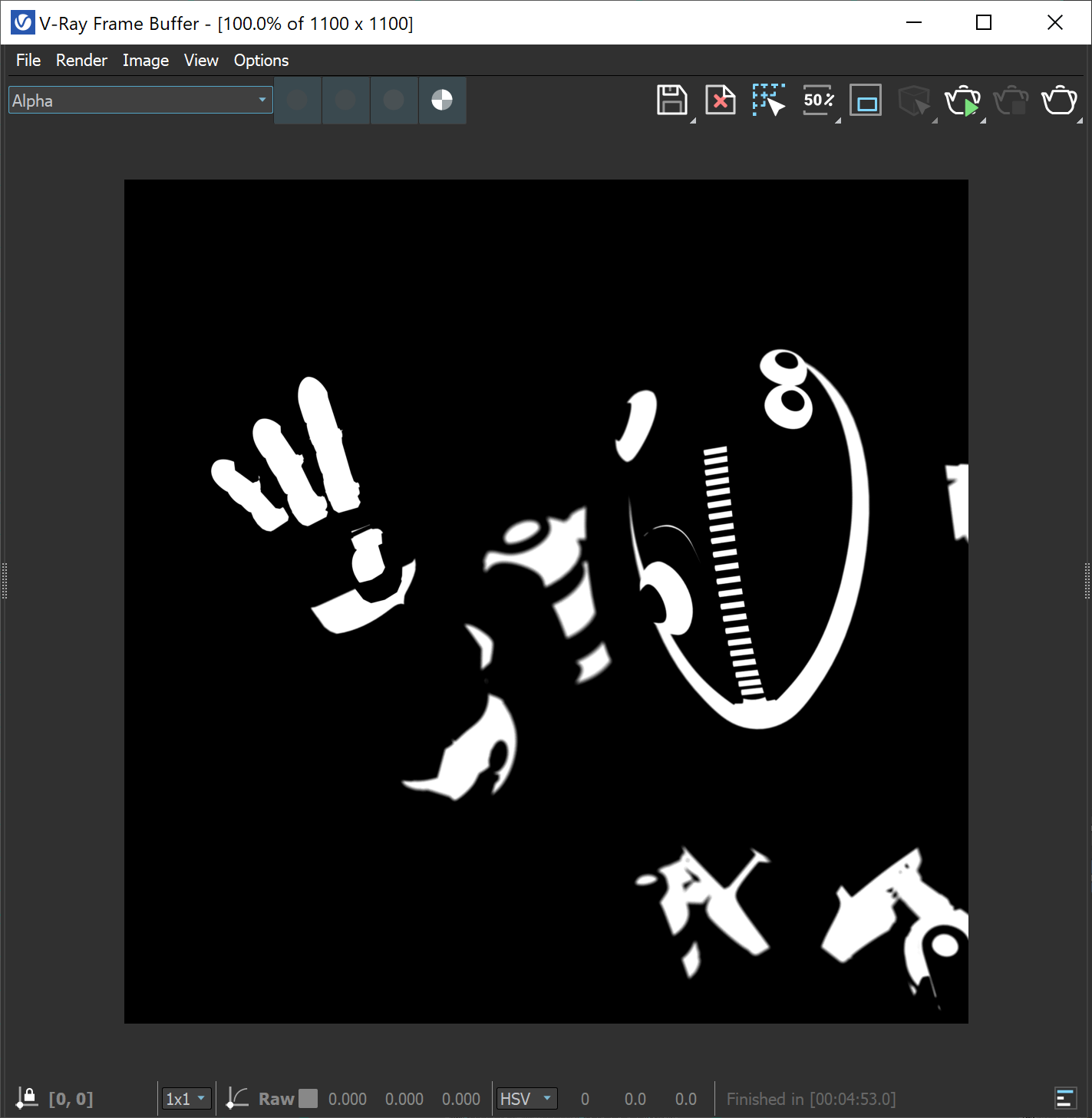
Task: Click the curve corrections icon
Action: (x=237, y=1098)
